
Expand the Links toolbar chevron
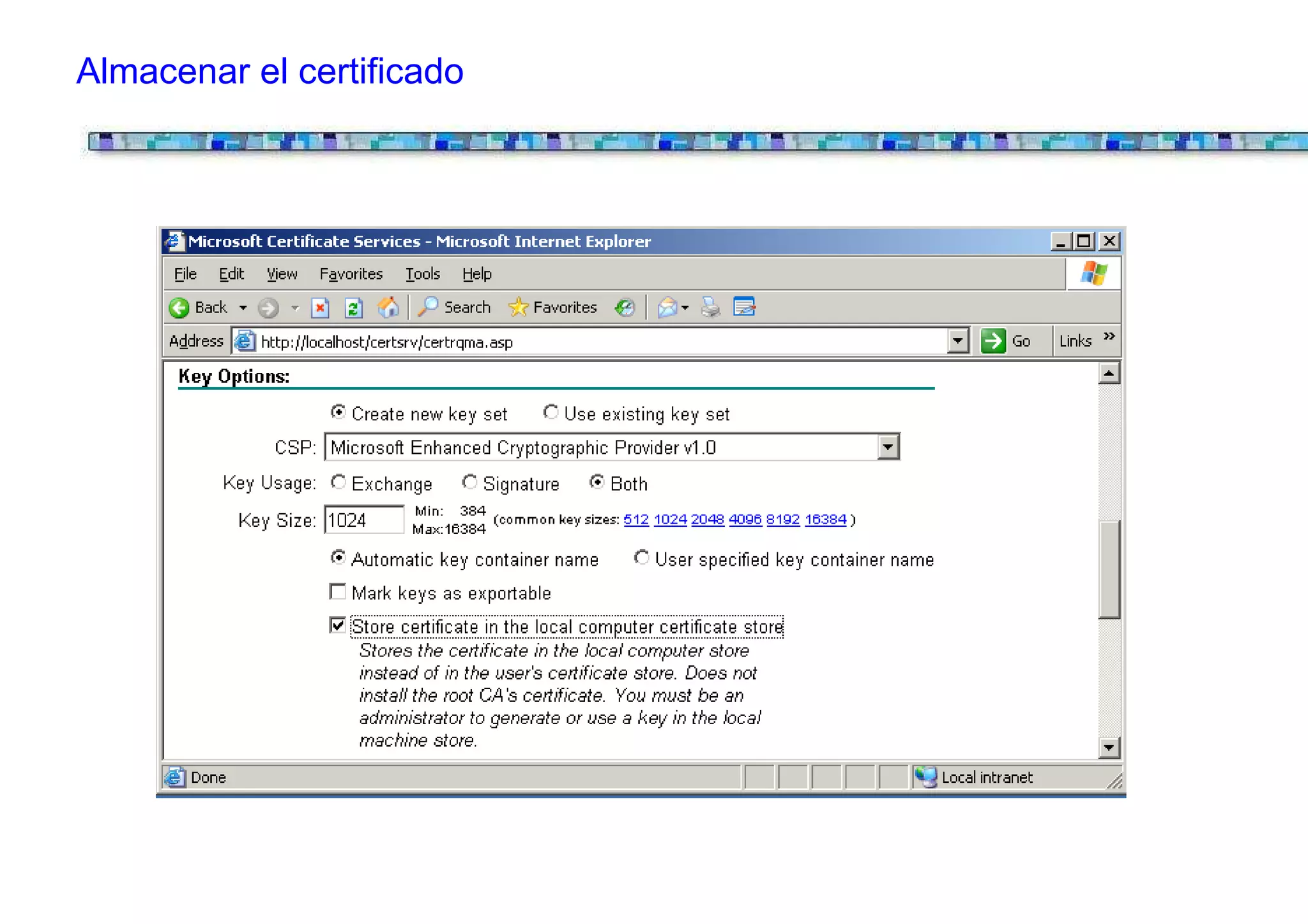pos(1109,337)
